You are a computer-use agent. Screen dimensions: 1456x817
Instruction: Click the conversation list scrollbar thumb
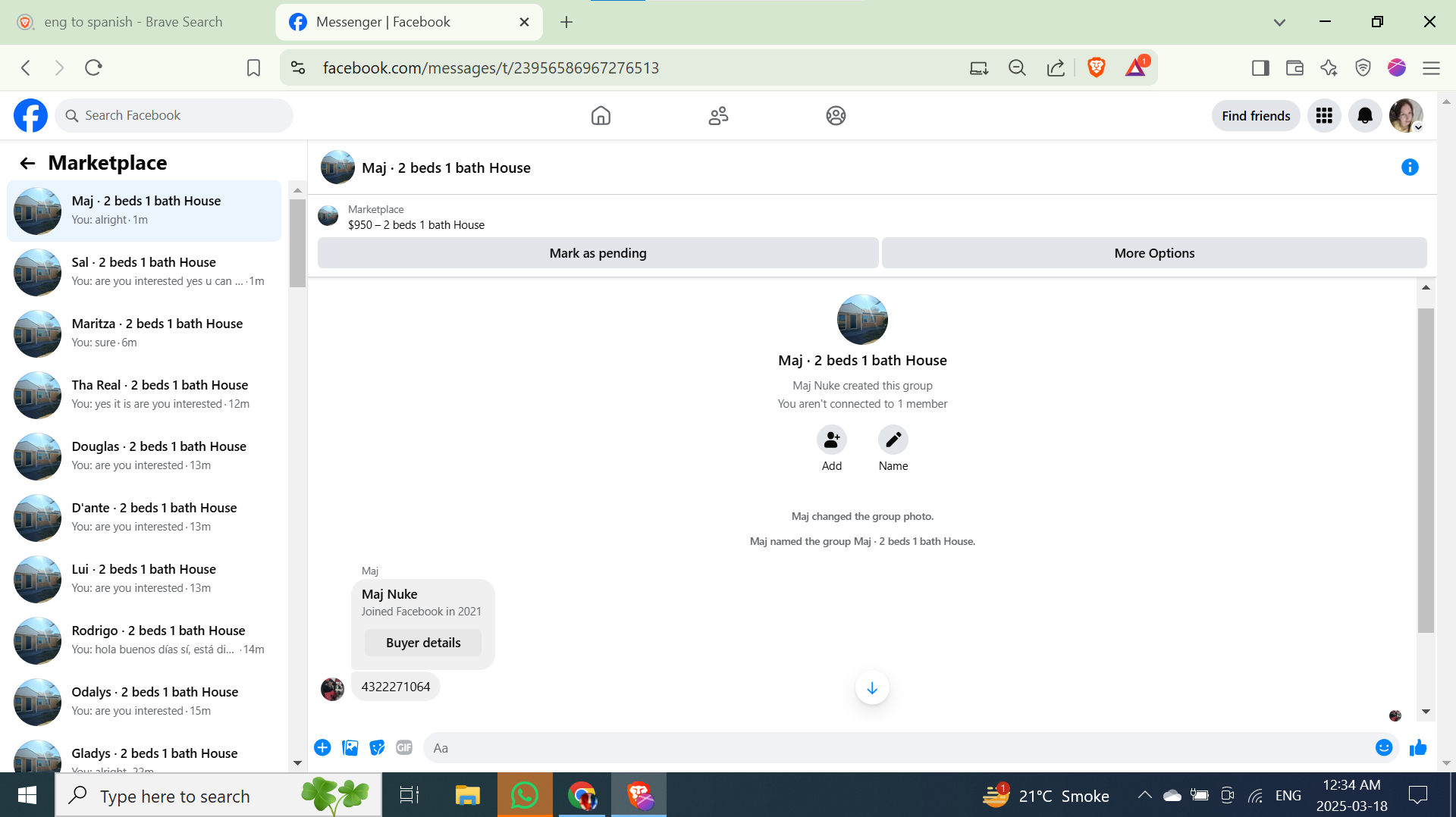[297, 243]
